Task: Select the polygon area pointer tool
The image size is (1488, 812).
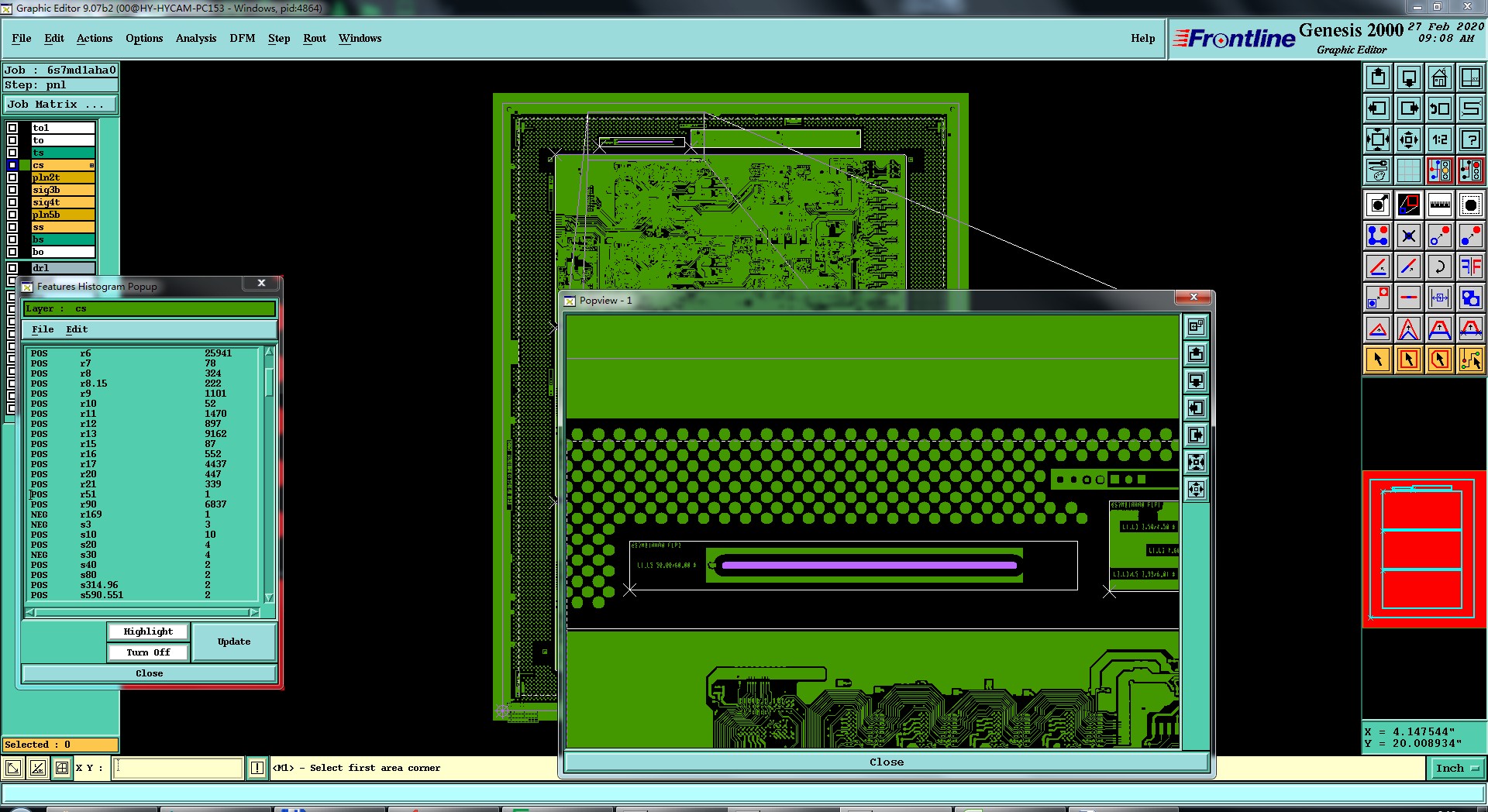Action: [1440, 360]
